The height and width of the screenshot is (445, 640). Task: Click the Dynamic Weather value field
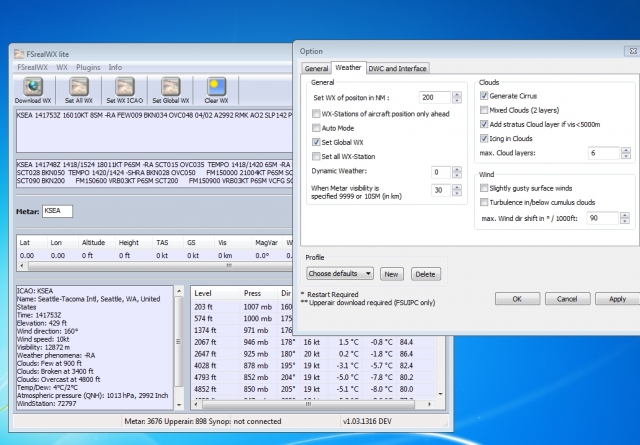tap(441, 172)
